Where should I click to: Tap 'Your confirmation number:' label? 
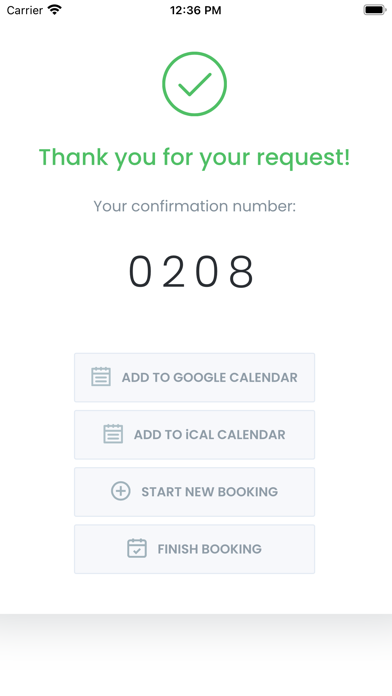(x=194, y=206)
